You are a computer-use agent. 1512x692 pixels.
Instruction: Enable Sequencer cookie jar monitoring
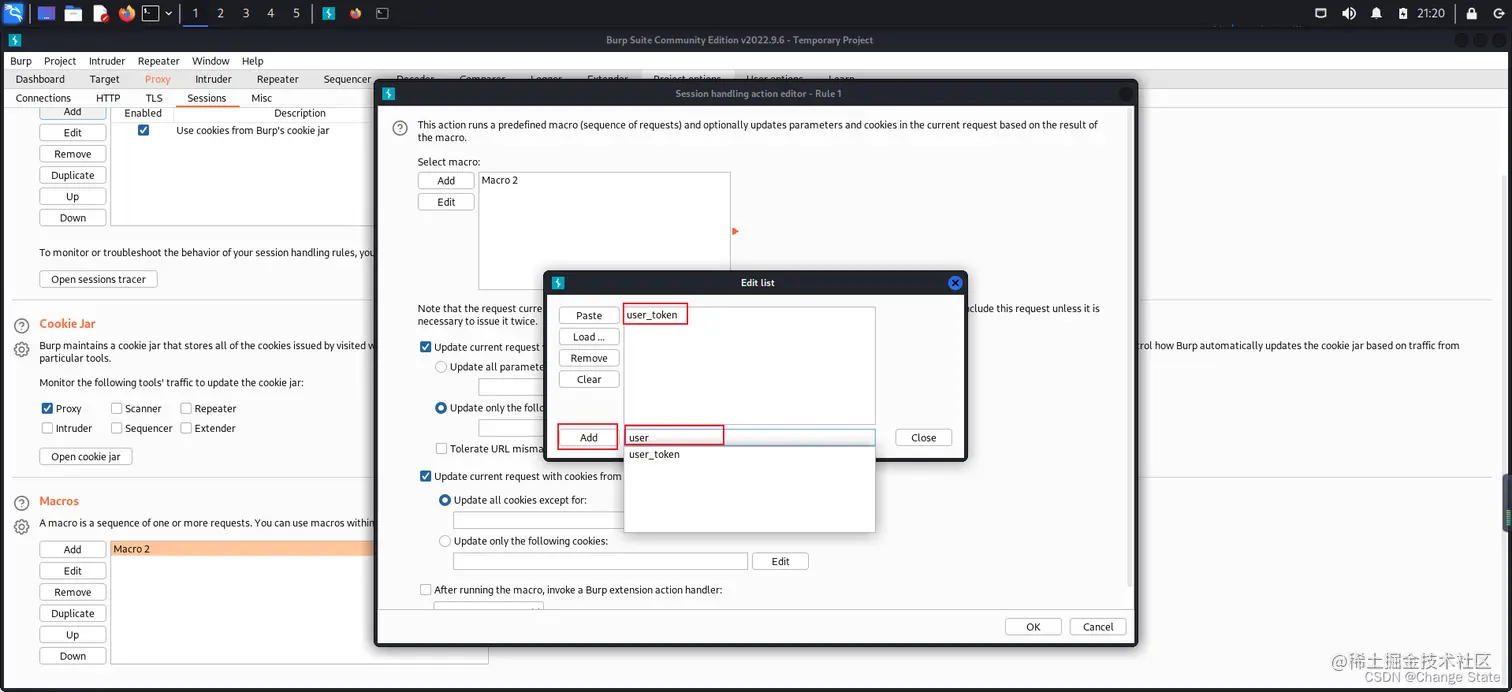point(116,428)
